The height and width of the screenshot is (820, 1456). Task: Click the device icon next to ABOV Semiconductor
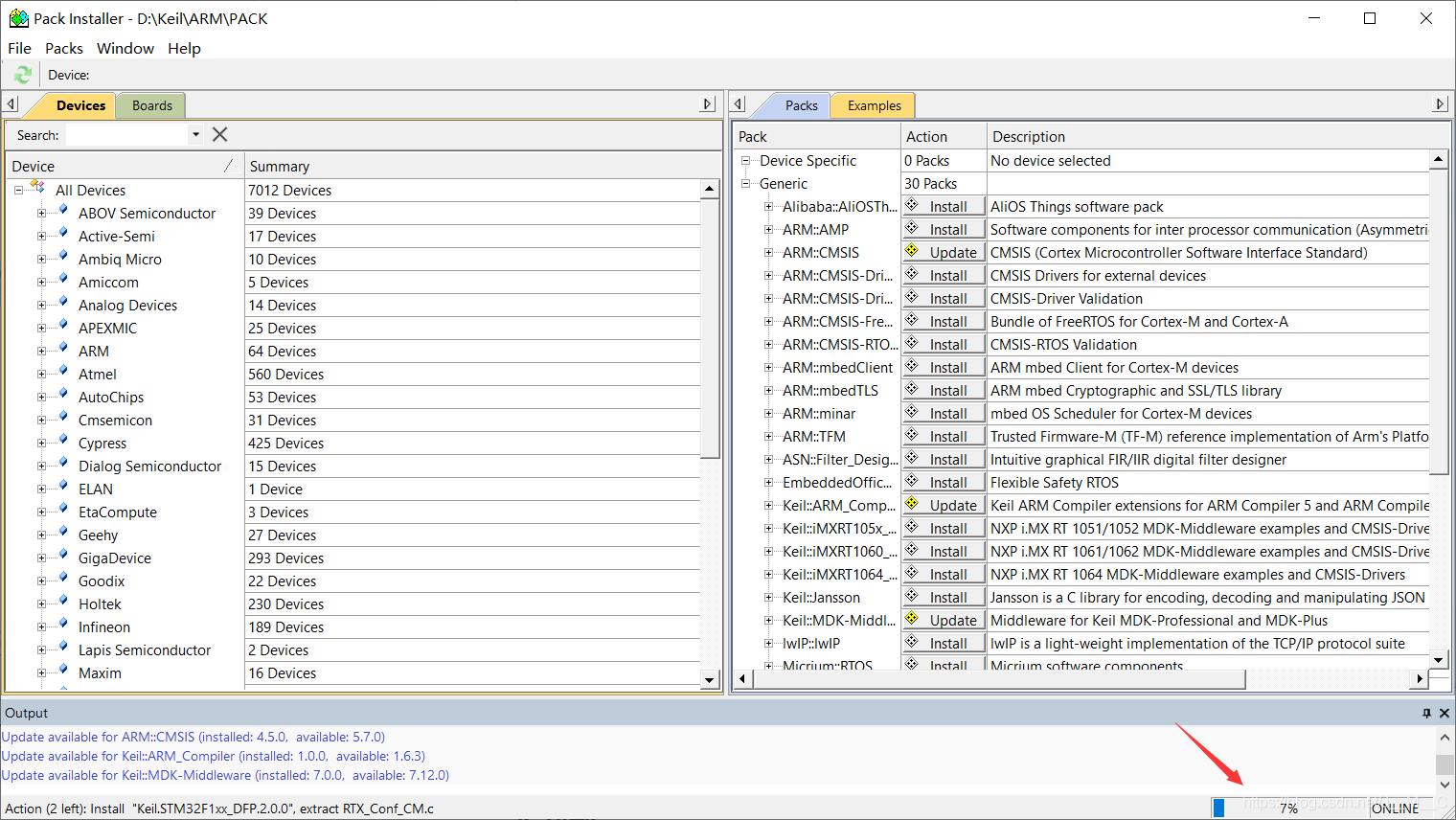pyautogui.click(x=62, y=212)
